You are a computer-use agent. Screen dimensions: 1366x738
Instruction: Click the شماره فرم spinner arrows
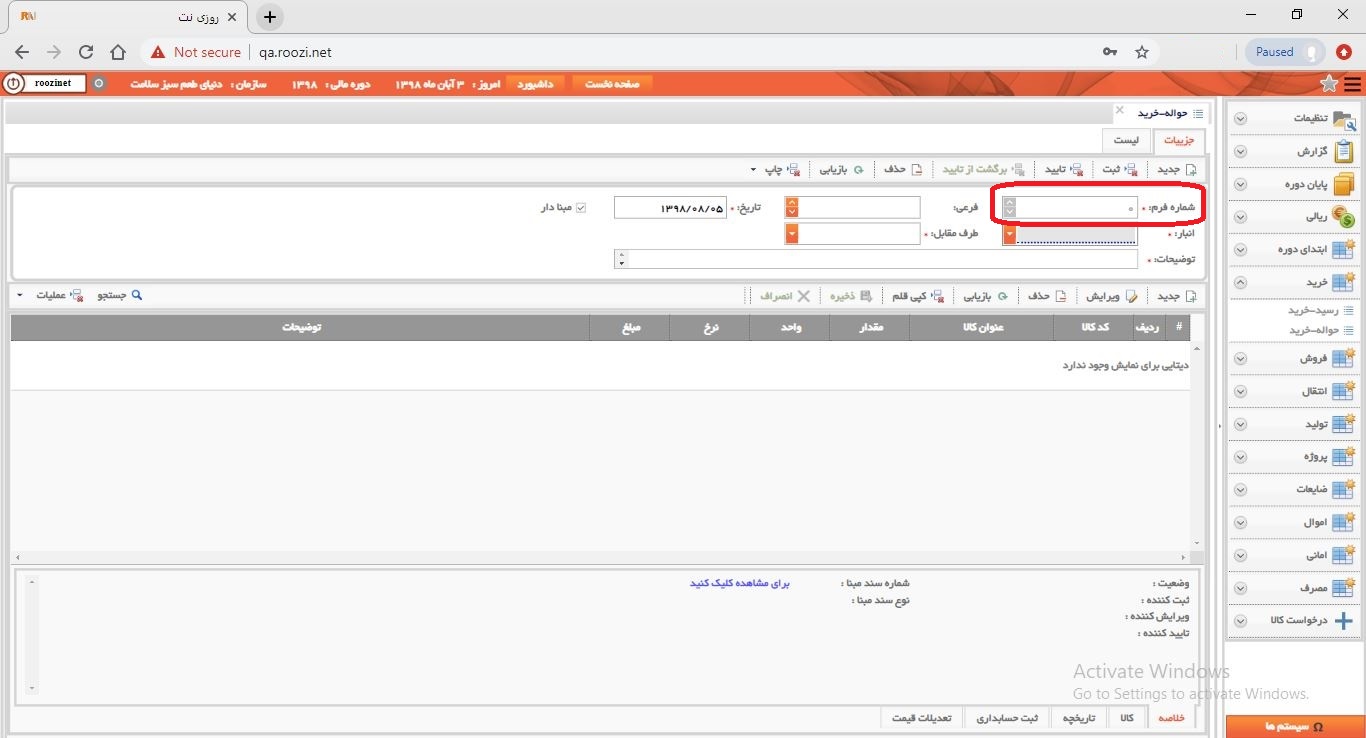[1010, 207]
